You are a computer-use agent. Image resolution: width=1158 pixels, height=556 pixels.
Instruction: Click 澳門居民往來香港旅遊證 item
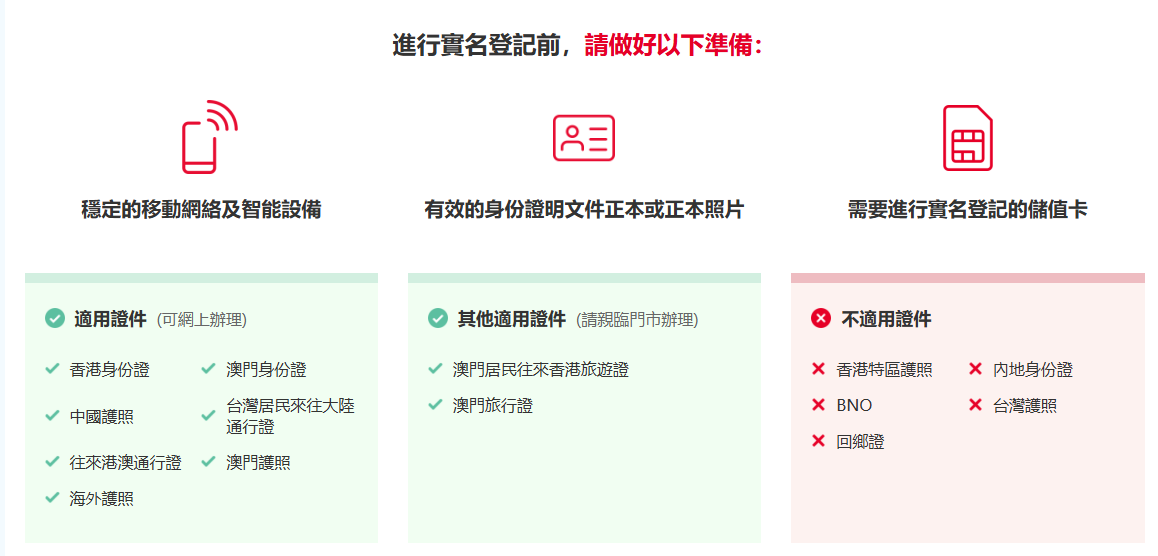click(x=540, y=370)
